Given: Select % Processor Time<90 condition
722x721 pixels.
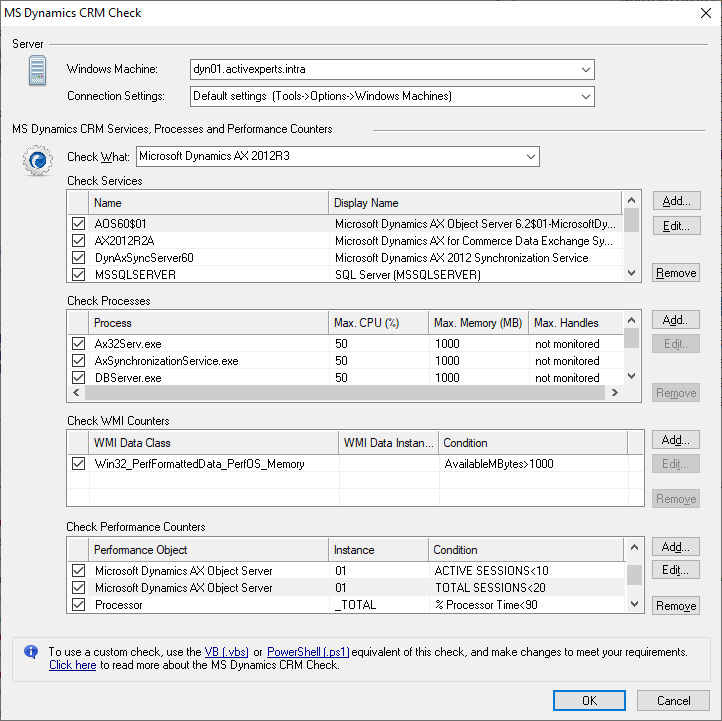Looking at the screenshot, I should pyautogui.click(x=486, y=605).
